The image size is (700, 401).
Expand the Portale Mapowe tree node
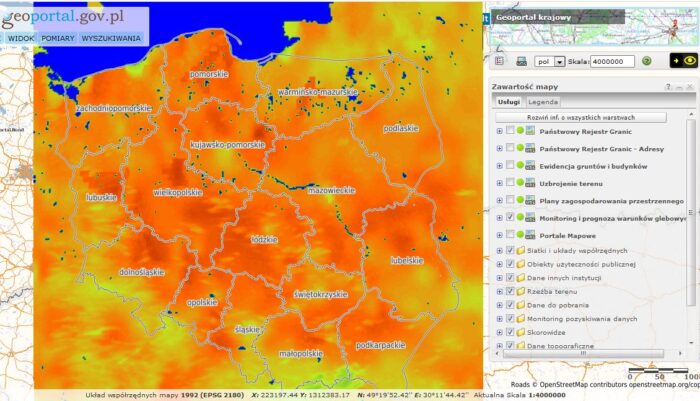pyautogui.click(x=499, y=234)
